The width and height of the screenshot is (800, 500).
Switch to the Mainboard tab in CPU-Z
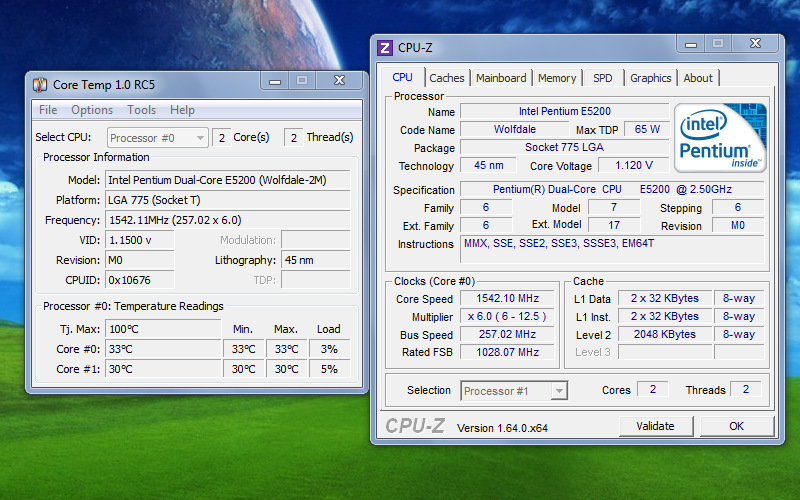tap(501, 78)
